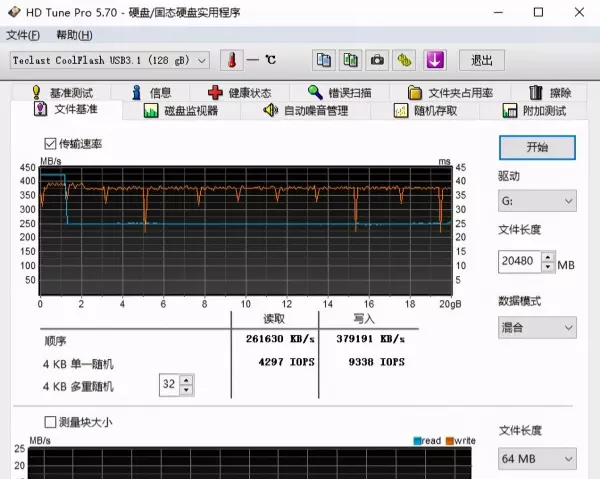Click the 4297 IOPS read value
Screen dimensions: 600x479
tap(287, 362)
